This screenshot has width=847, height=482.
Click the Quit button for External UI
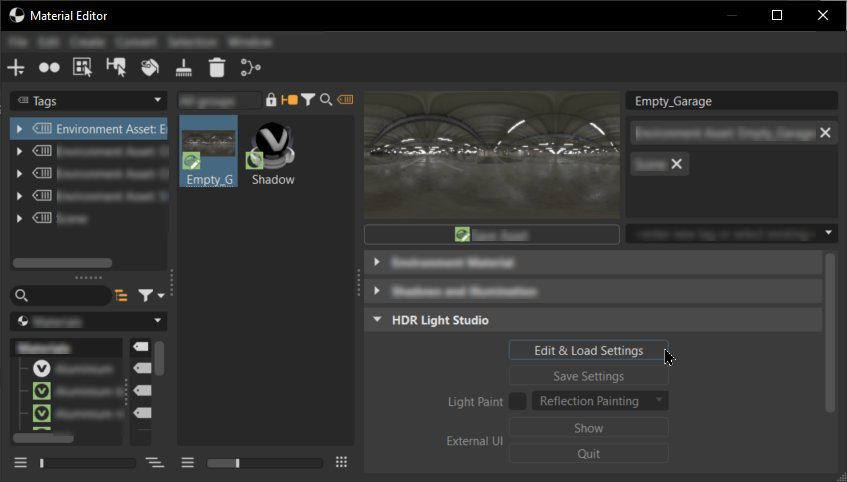click(589, 453)
